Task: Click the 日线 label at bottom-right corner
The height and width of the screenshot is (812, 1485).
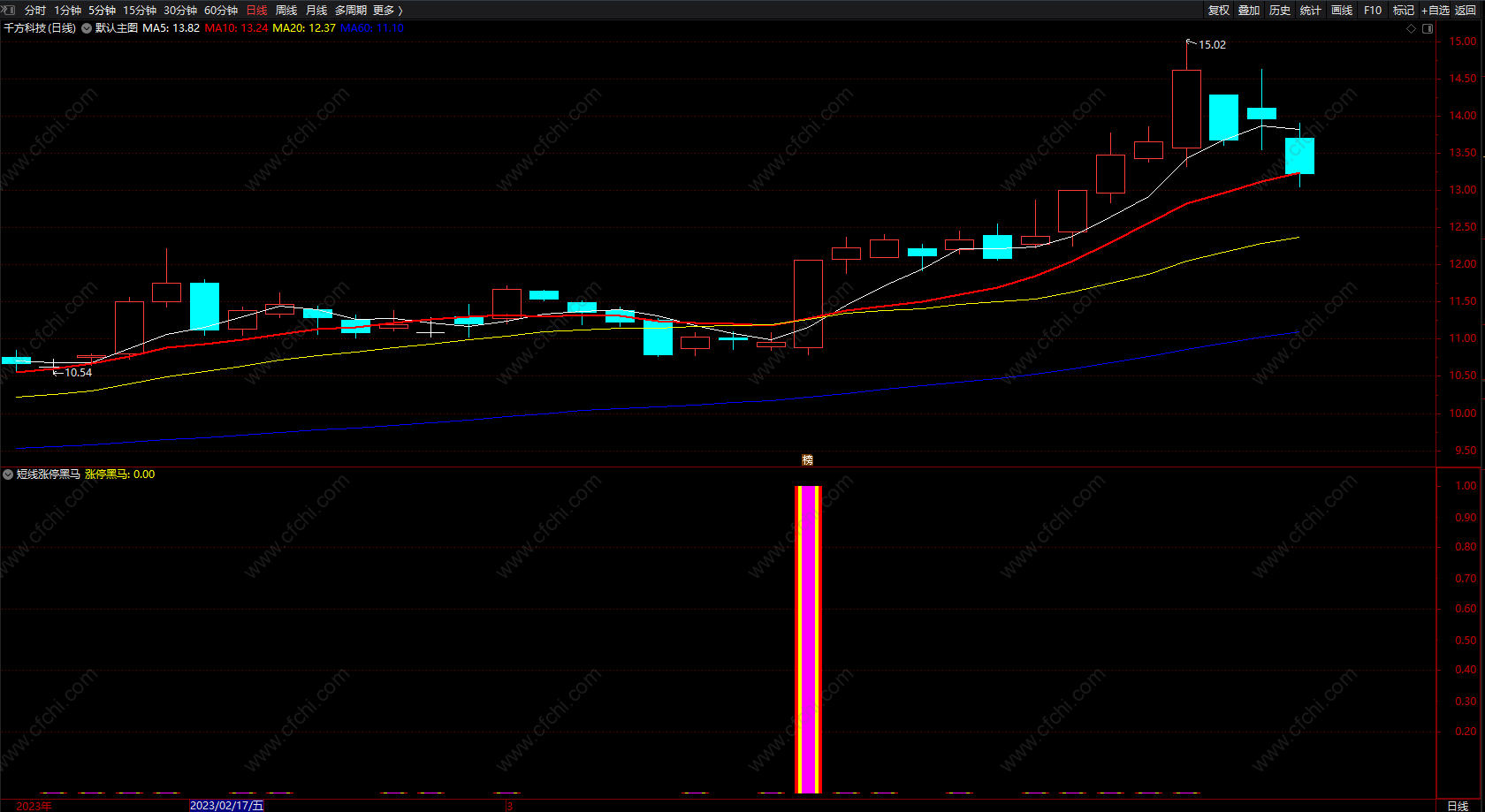Action: [1458, 806]
